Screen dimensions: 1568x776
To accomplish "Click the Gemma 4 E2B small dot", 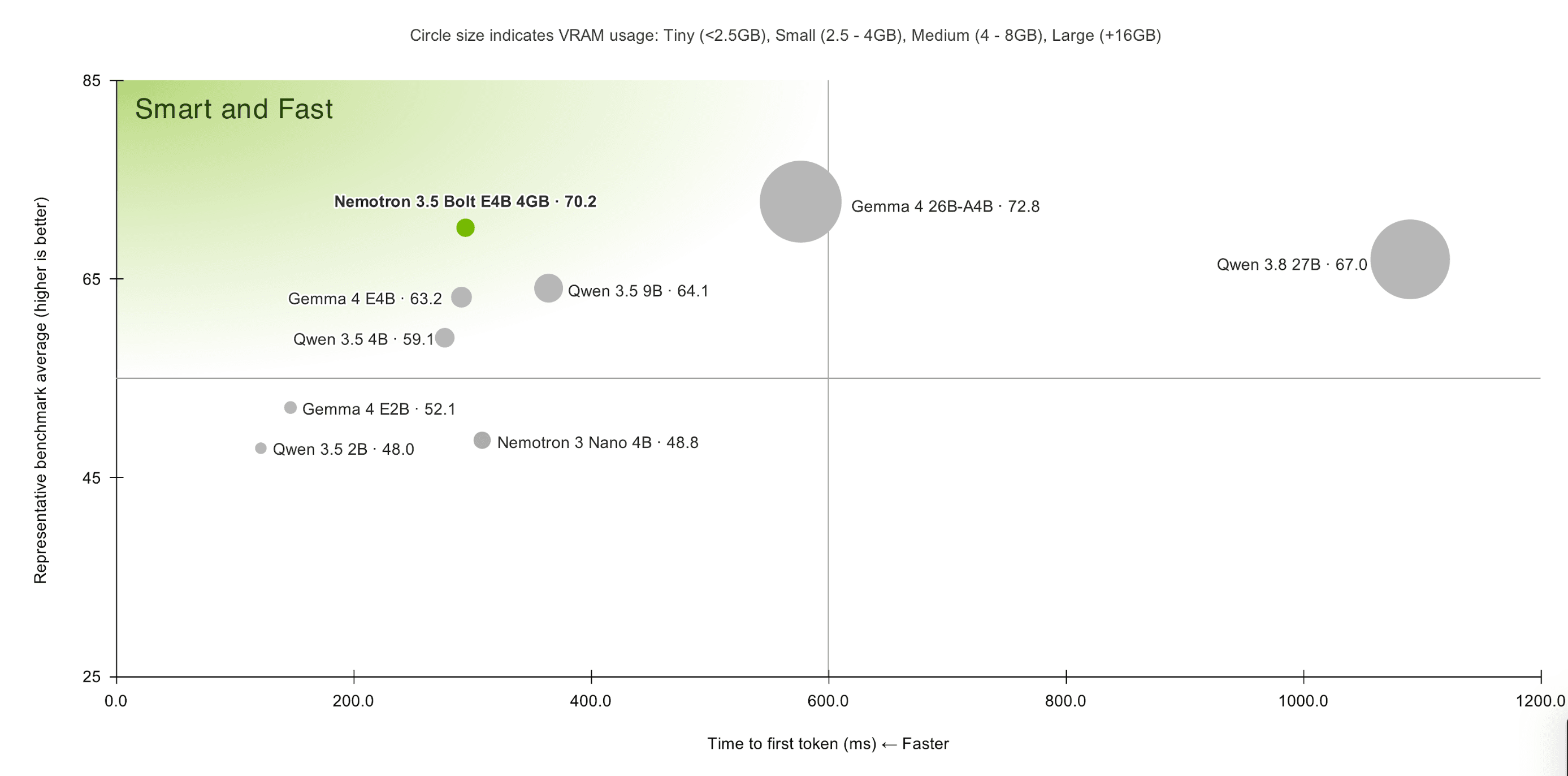I will 291,407.
